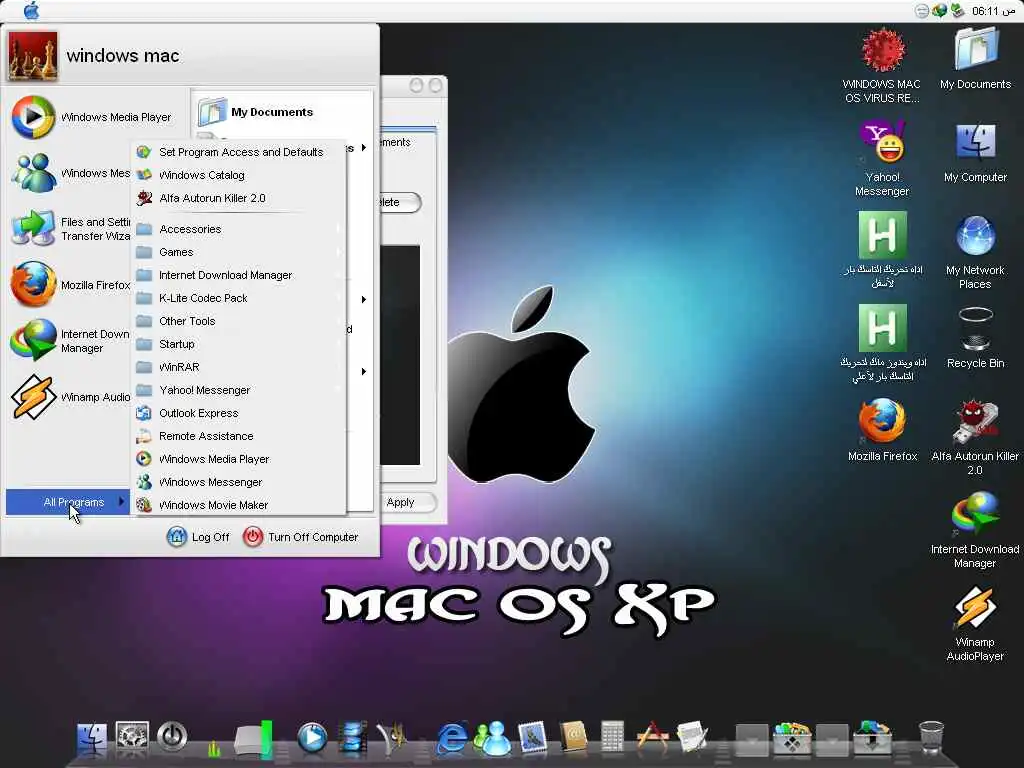Open the Mail stamp icon in dock
This screenshot has height=768, width=1024.
coord(533,738)
